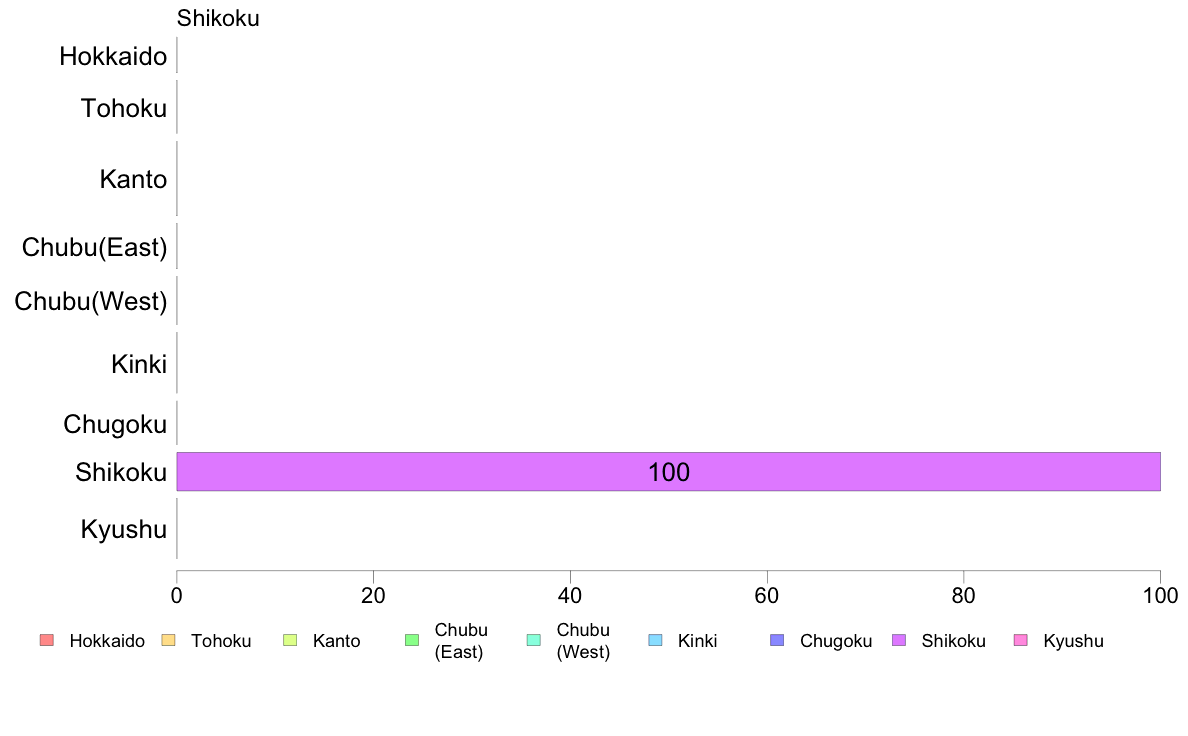The image size is (1188, 736).
Task: Click the 20 tick on x-axis
Action: click(x=374, y=596)
